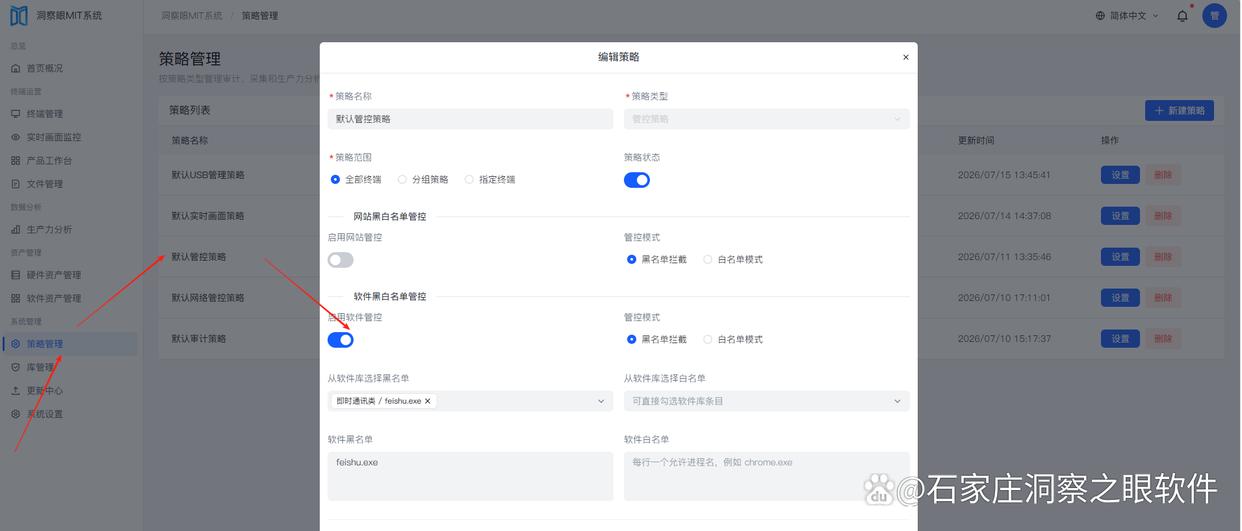This screenshot has height=531, width=1242.
Task: Click the globe language icon
Action: pos(1100,16)
